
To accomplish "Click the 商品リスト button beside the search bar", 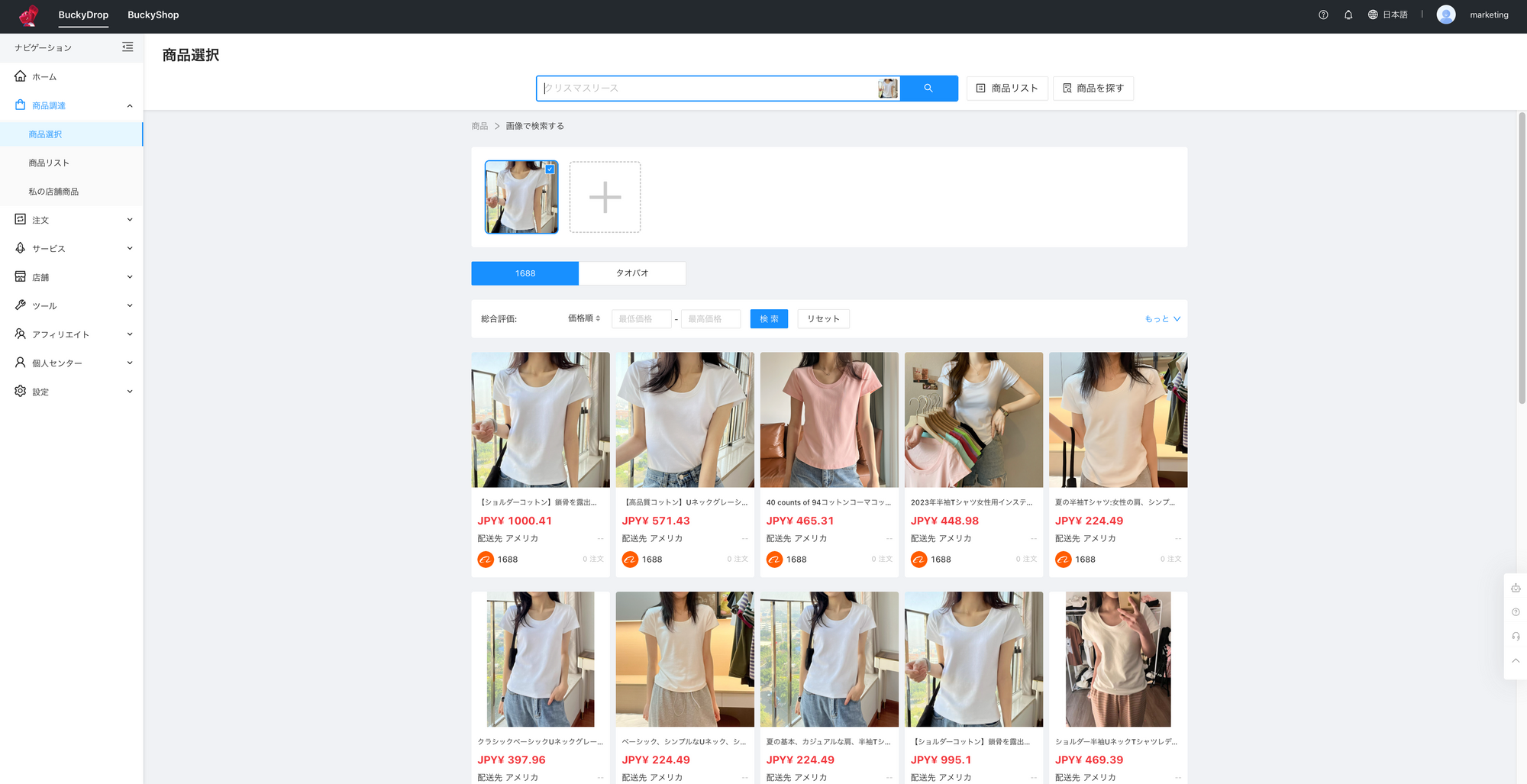I will coord(1007,89).
